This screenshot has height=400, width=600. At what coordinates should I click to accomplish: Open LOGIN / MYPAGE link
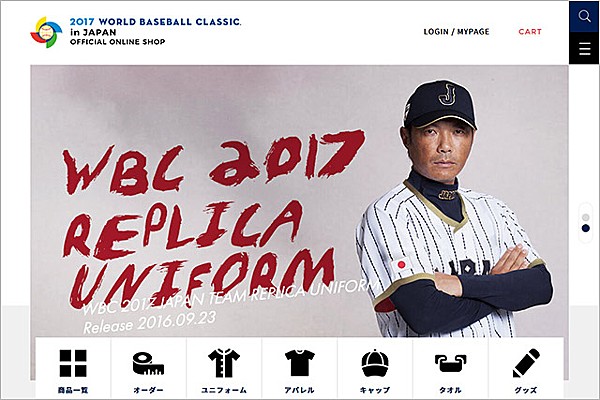tap(456, 32)
